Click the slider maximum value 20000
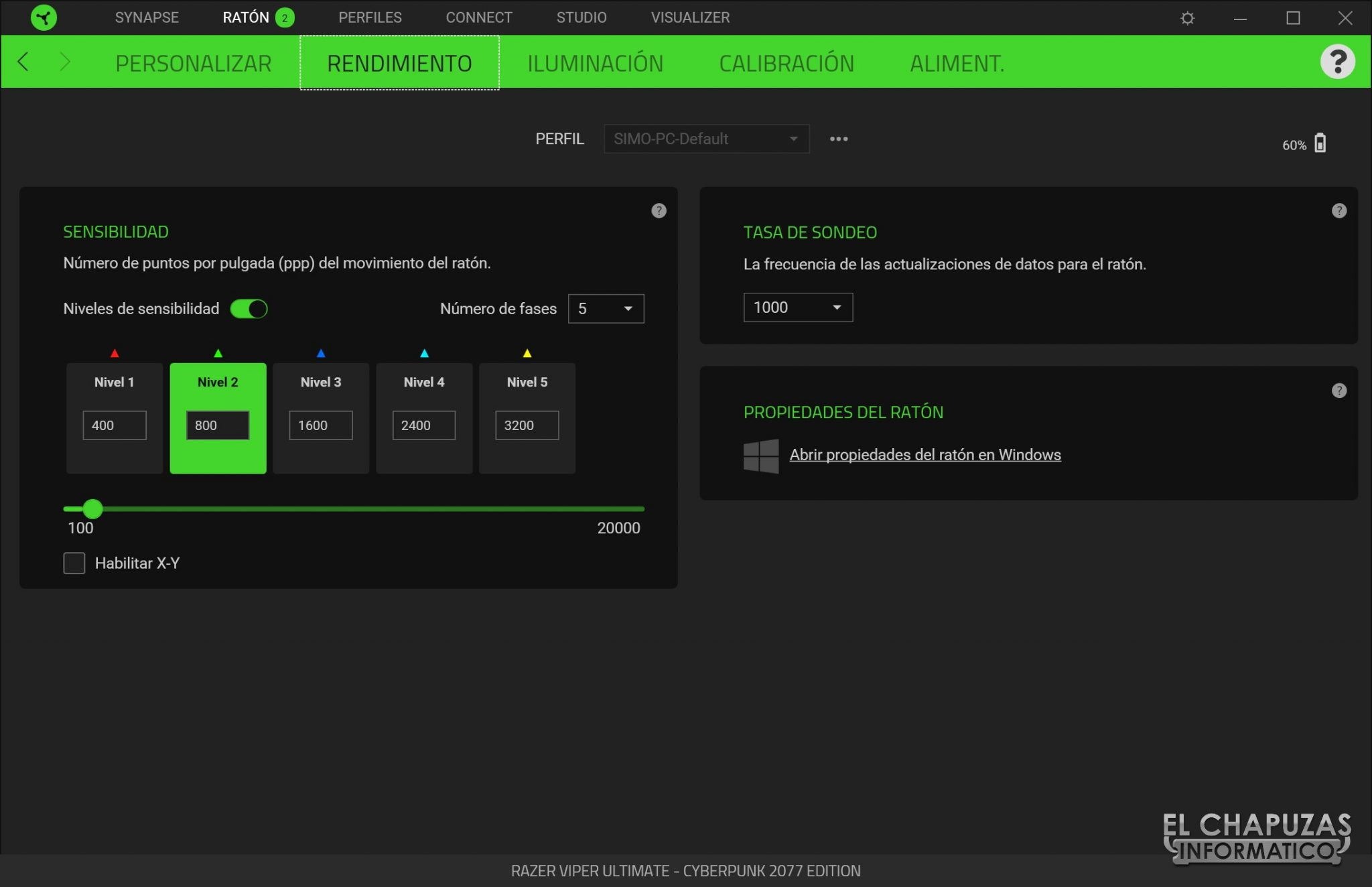The width and height of the screenshot is (1372, 887). click(x=618, y=528)
